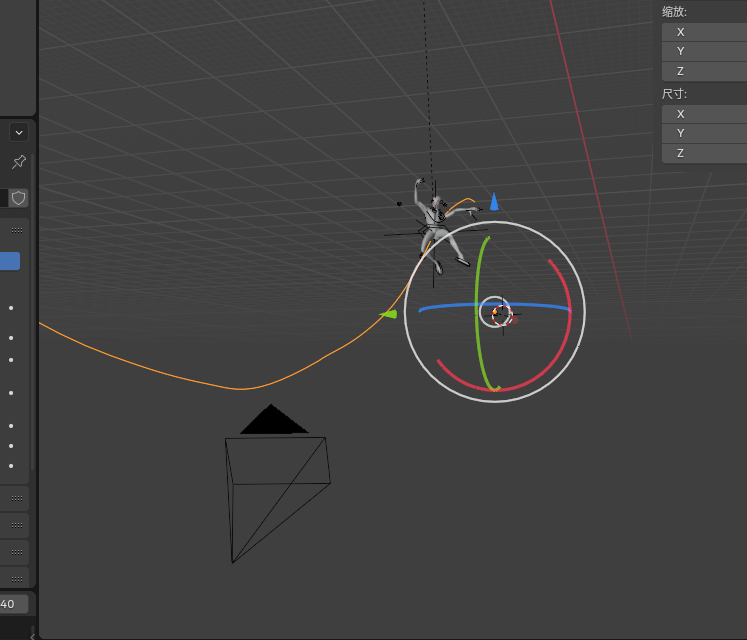Click the 缩放 Z value field
Image resolution: width=747 pixels, height=640 pixels.
[704, 71]
